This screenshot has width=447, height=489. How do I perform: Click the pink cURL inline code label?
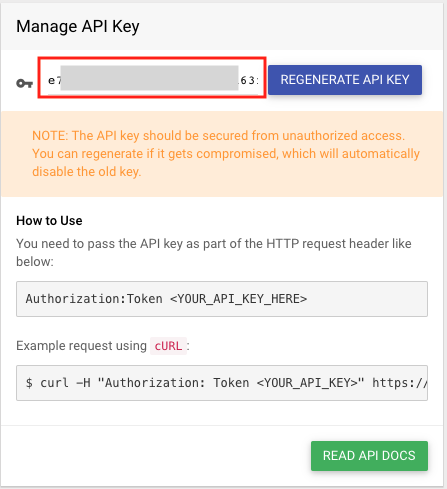168,346
